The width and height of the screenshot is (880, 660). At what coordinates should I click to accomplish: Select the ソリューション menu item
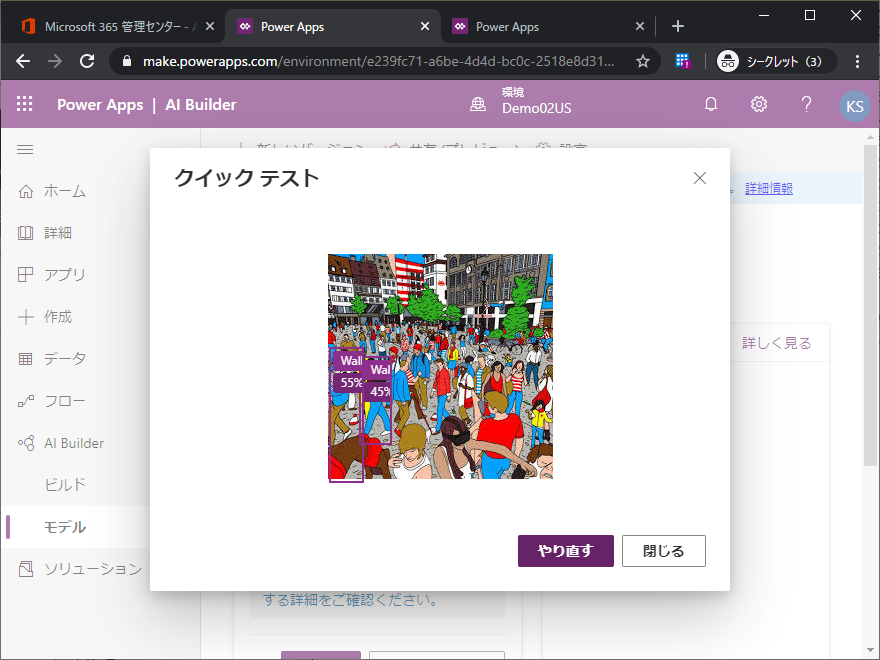[x=93, y=569]
